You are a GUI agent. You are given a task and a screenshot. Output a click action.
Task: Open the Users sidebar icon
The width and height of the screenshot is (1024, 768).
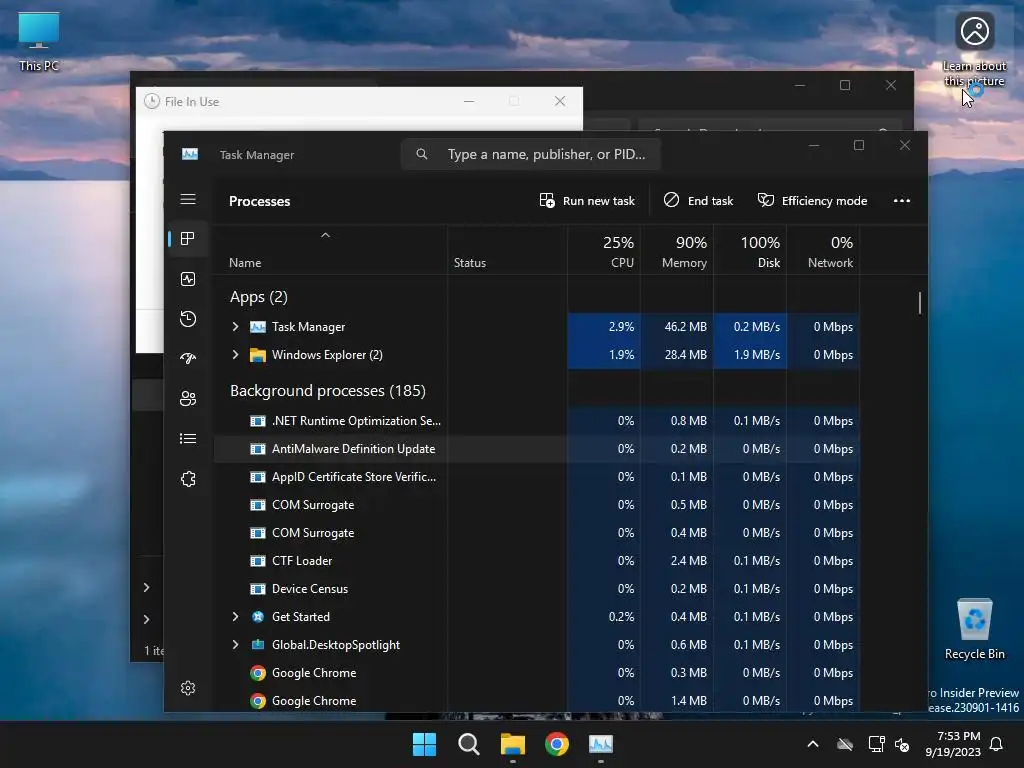point(188,398)
